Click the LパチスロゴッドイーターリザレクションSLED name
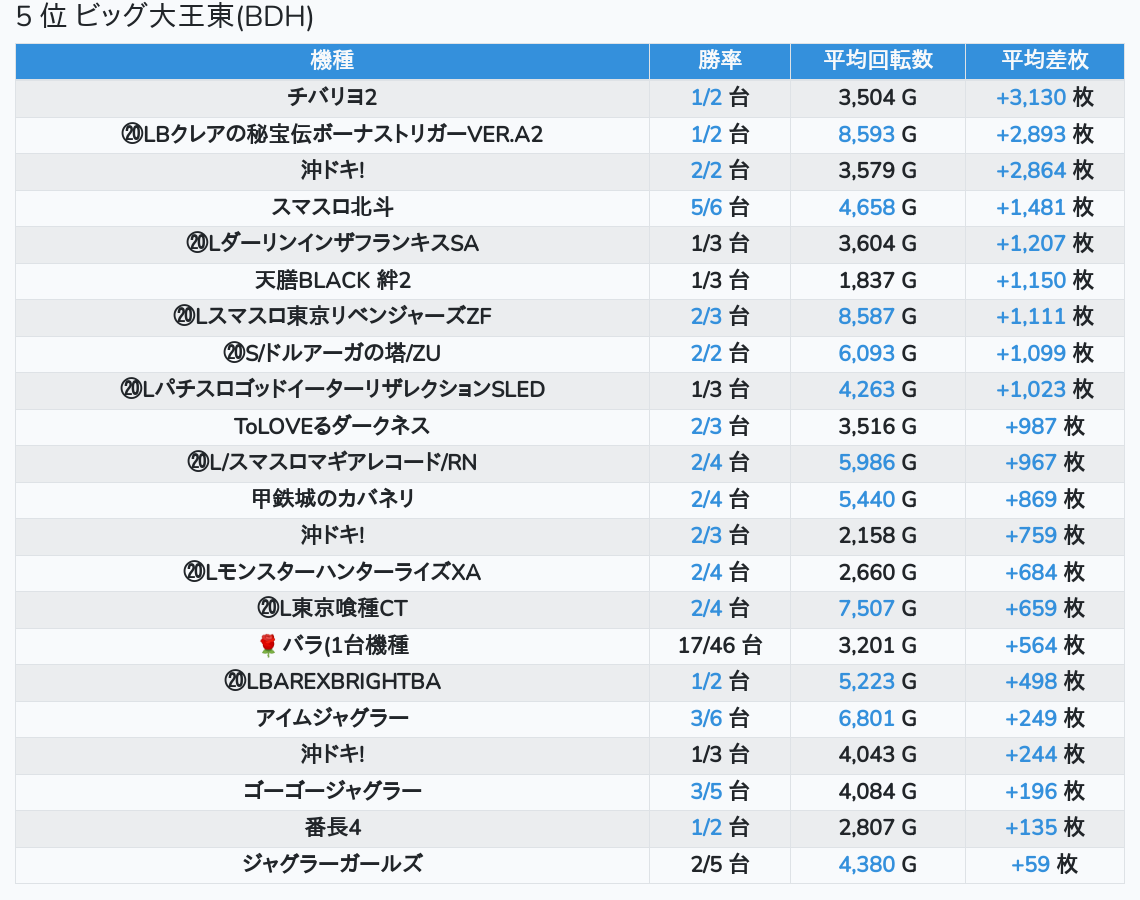1140x900 pixels. pos(332,390)
